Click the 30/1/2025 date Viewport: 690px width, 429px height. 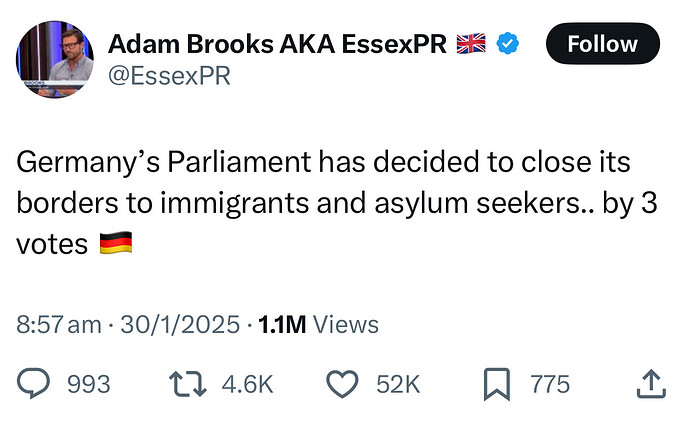(180, 325)
